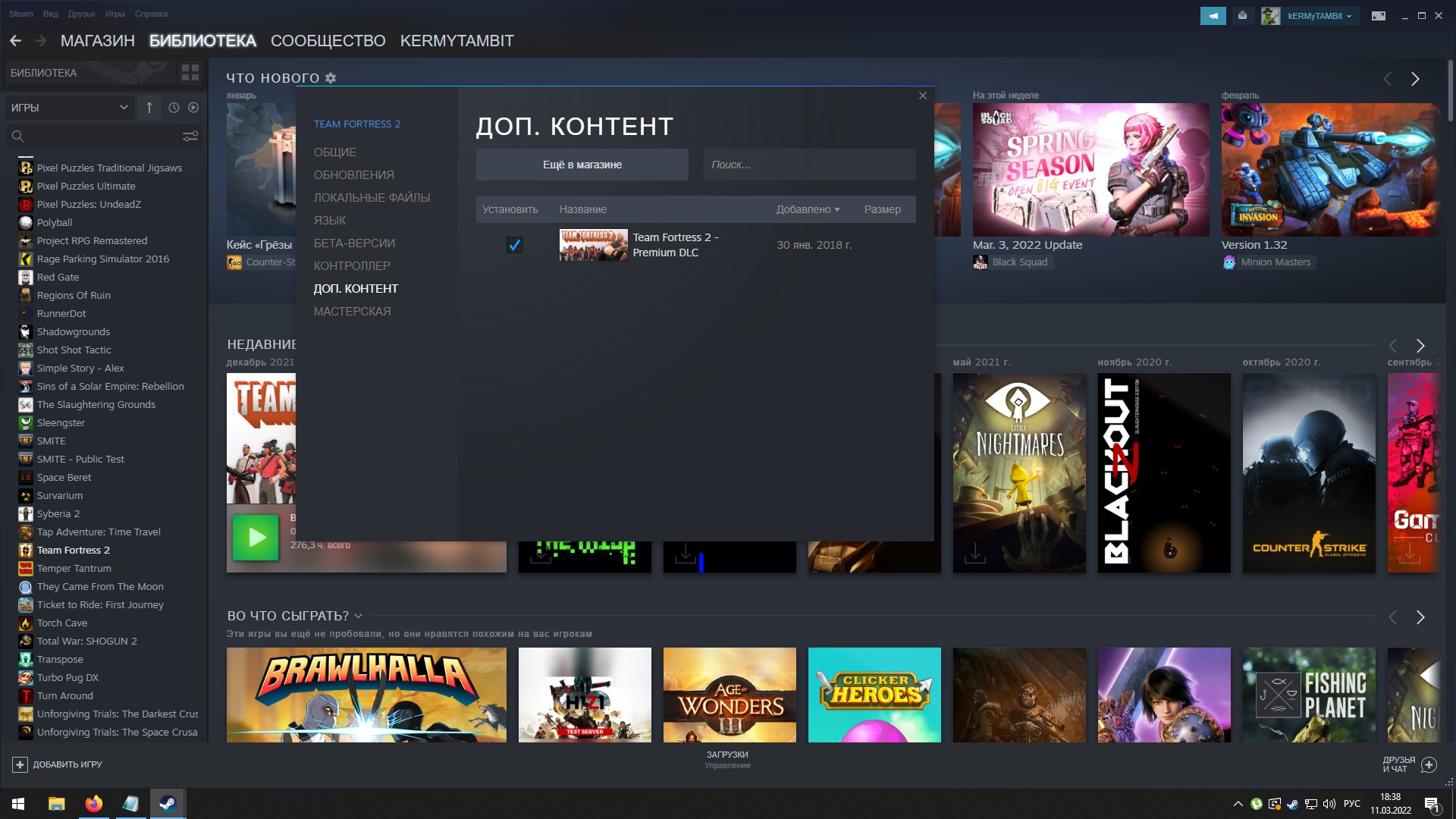Click the What's New settings gear

tap(331, 78)
